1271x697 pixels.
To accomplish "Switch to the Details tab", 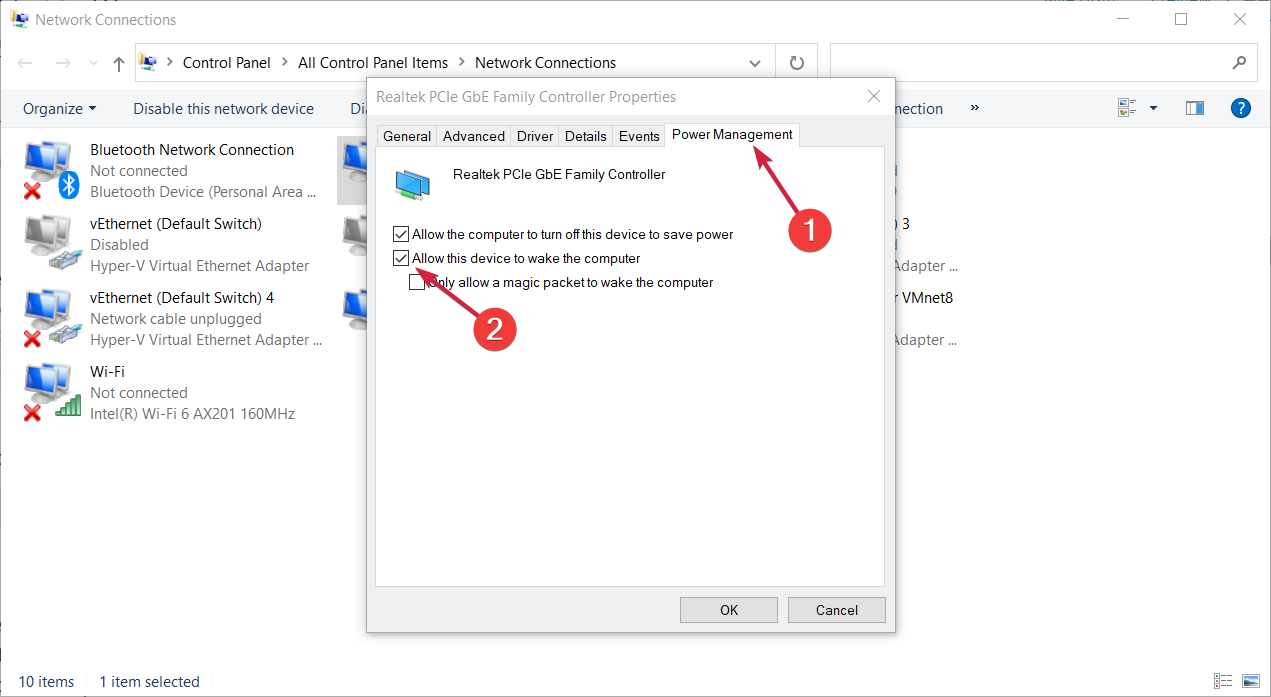I will coord(586,136).
